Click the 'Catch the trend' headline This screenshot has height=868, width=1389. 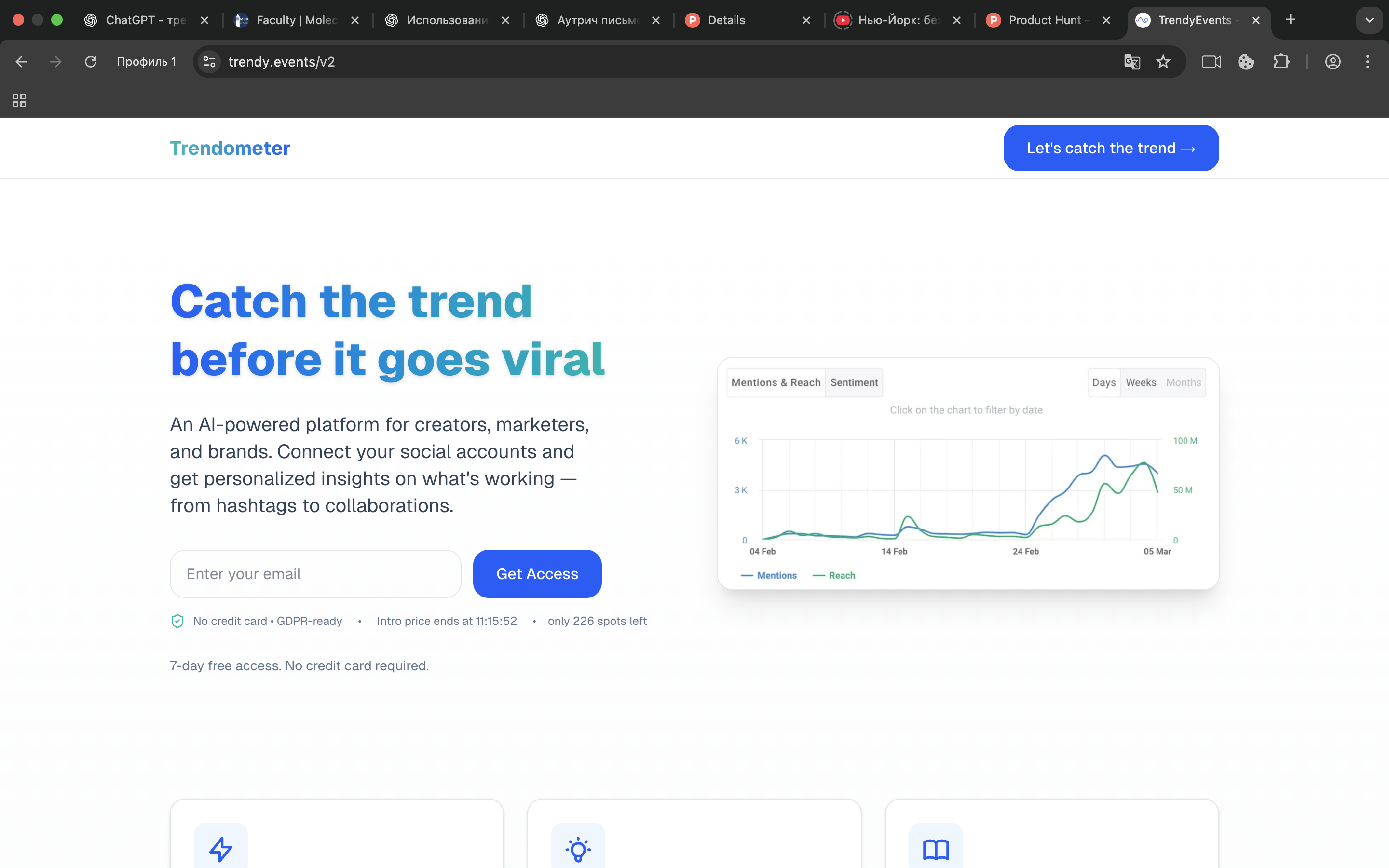[x=351, y=301]
